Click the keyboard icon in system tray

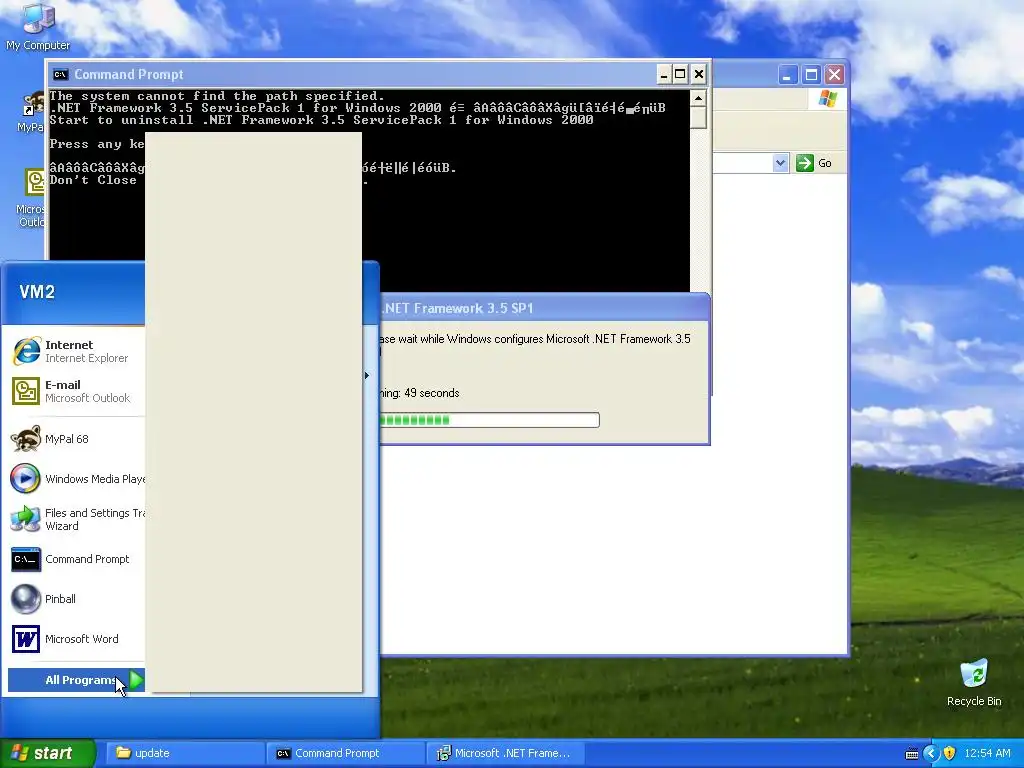912,754
